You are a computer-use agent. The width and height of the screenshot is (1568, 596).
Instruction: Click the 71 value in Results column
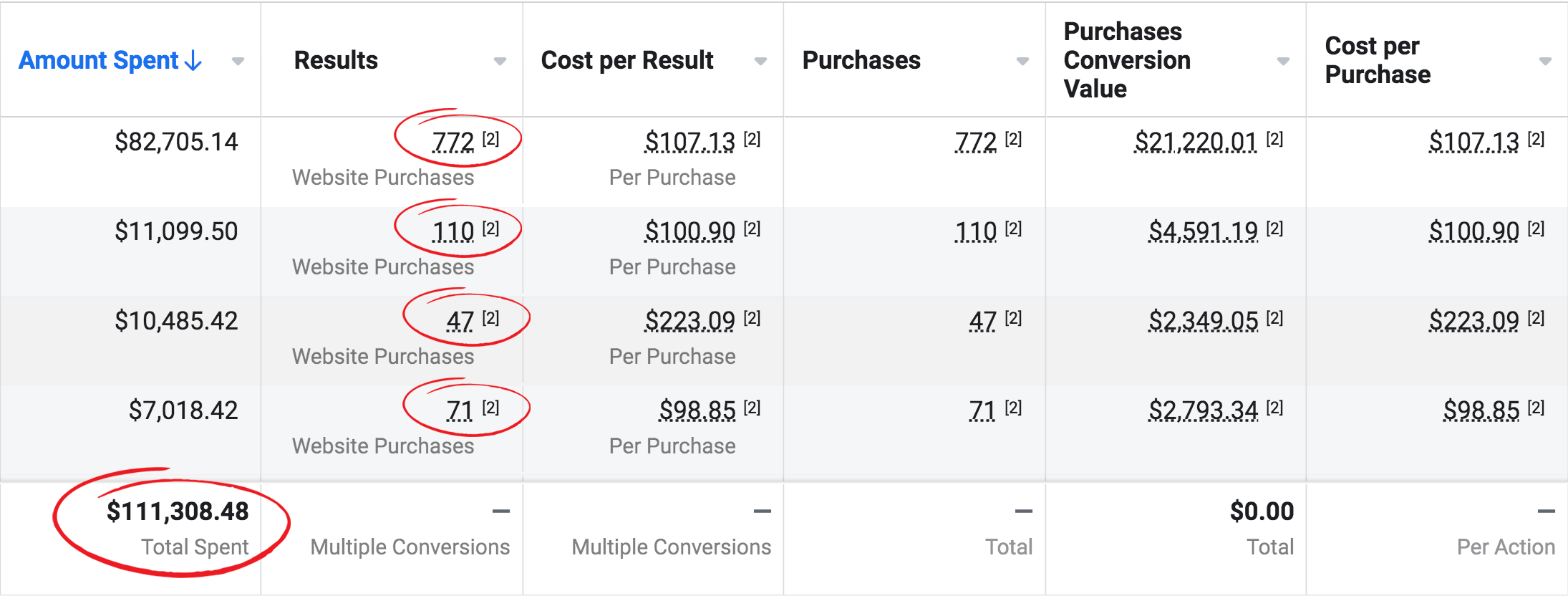point(460,410)
